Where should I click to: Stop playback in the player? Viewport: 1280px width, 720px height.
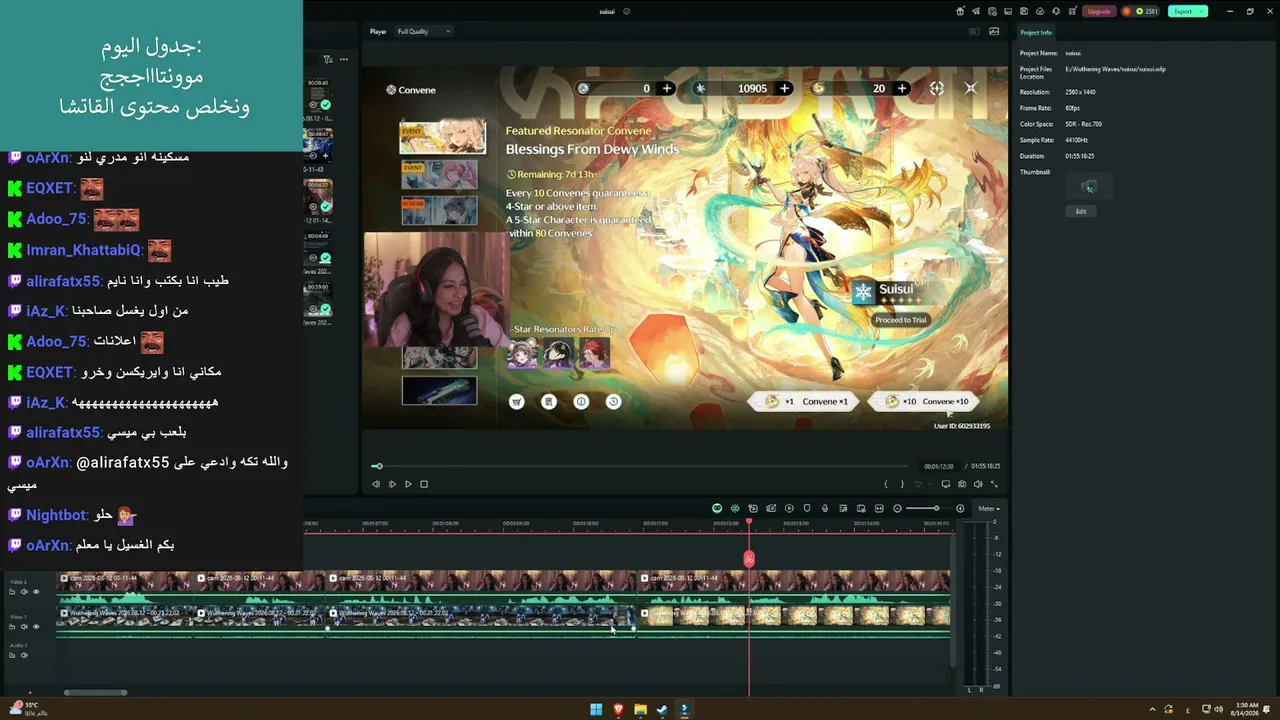pos(424,484)
